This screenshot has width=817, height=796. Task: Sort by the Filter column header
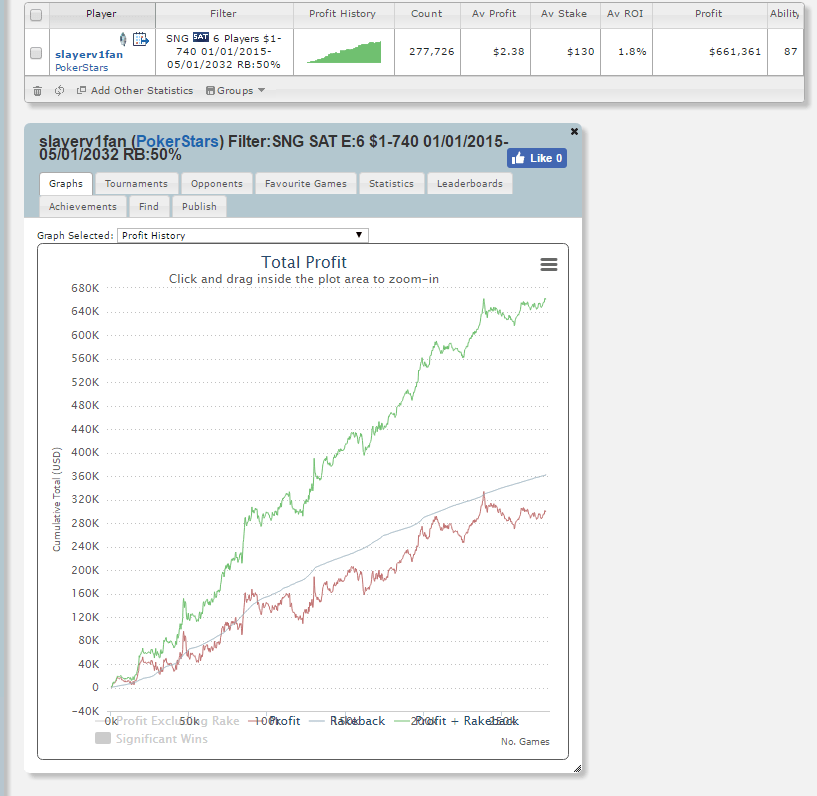(224, 14)
